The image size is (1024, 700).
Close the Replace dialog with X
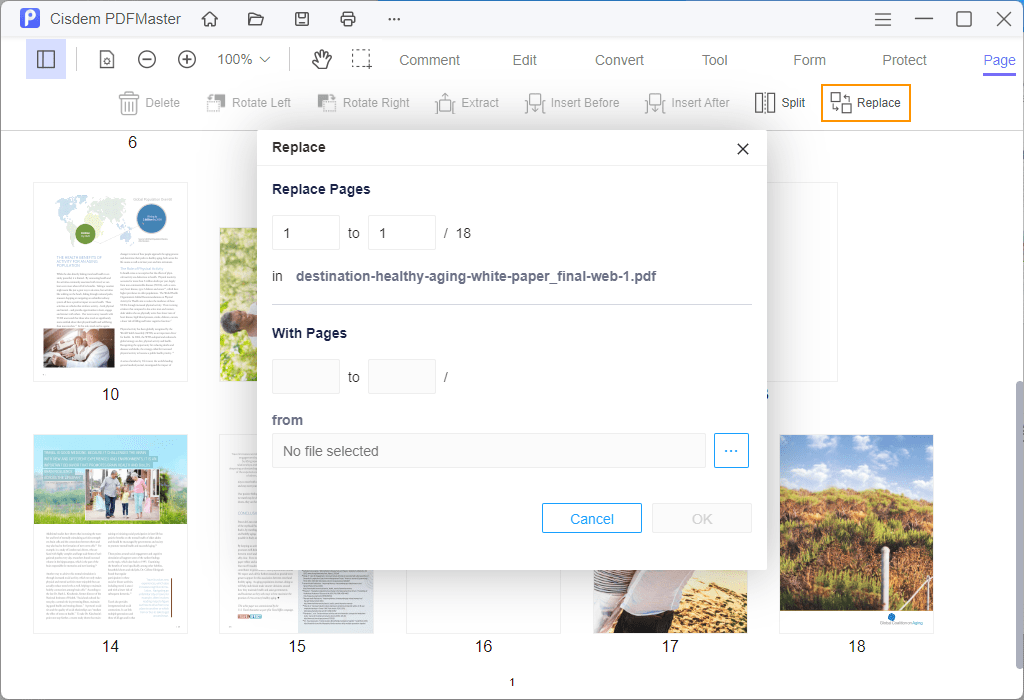tap(743, 149)
